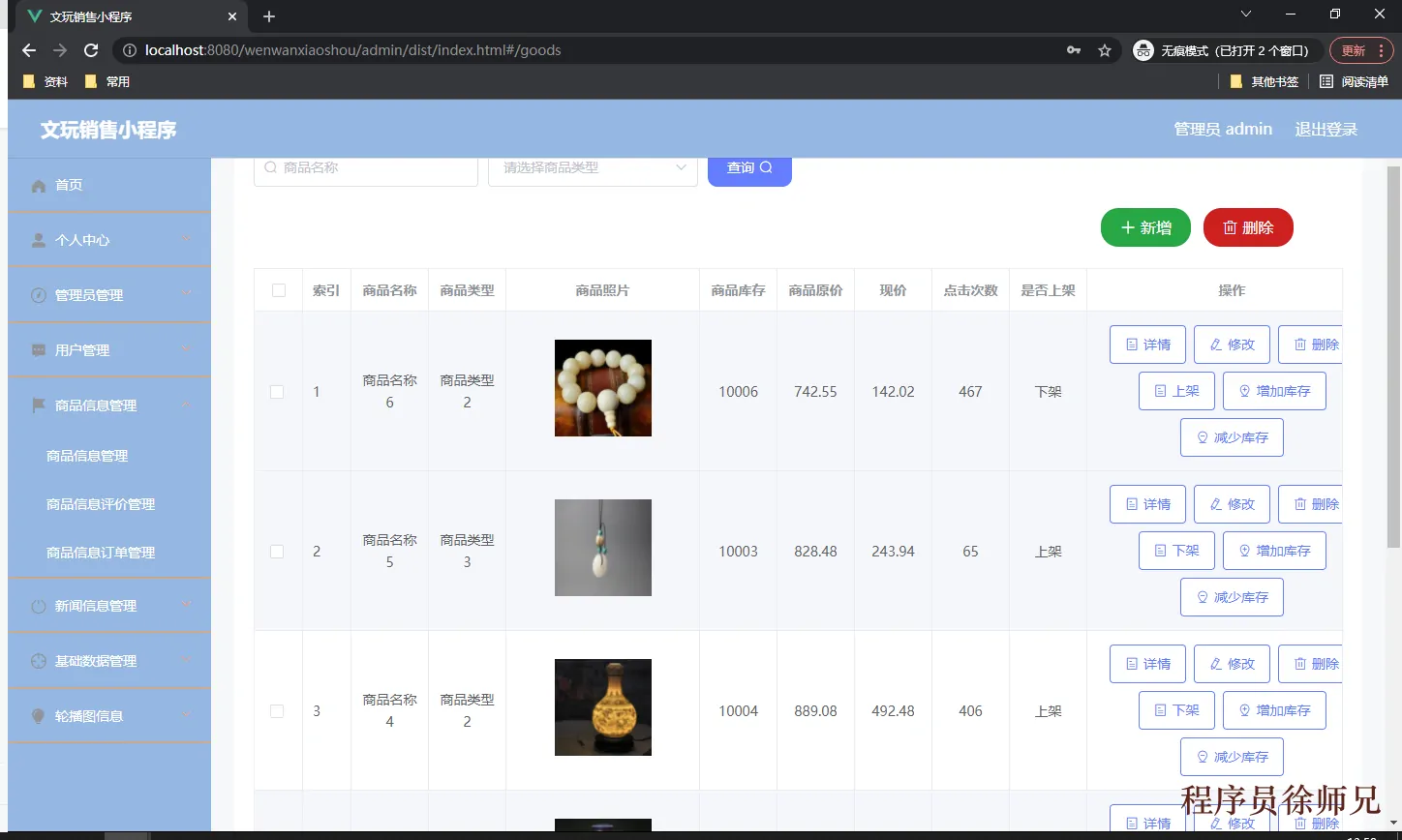Click the flag icon beside 商品信息管理

[39, 405]
